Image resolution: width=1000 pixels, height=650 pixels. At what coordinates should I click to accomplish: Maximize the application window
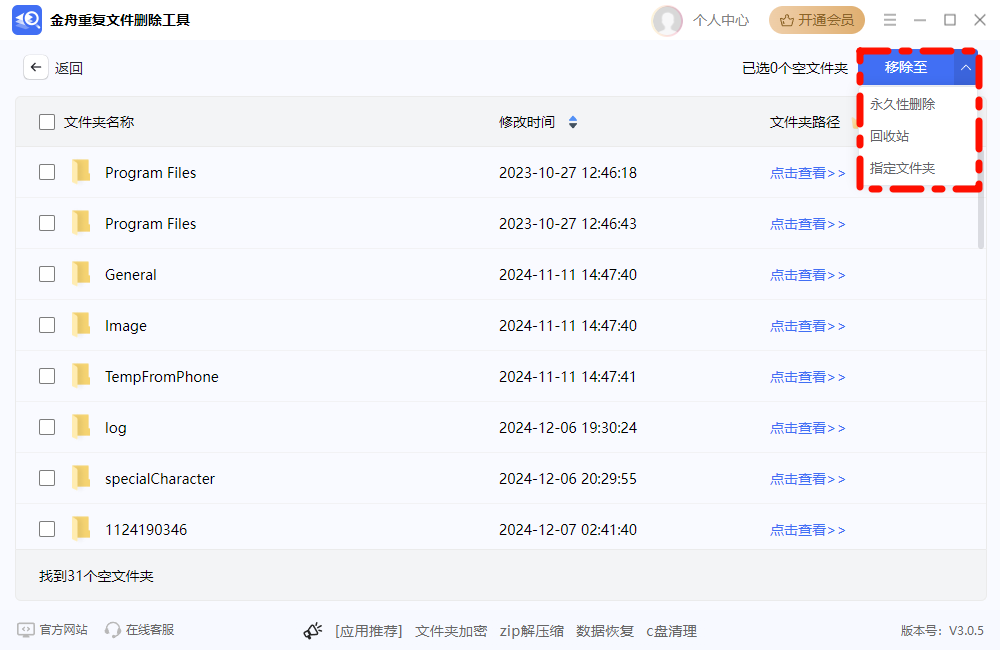[x=950, y=20]
